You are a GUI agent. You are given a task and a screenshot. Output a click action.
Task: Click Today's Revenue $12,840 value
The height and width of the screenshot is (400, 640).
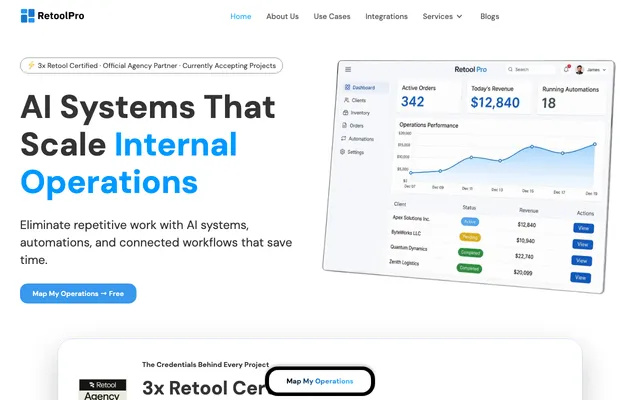pos(495,102)
